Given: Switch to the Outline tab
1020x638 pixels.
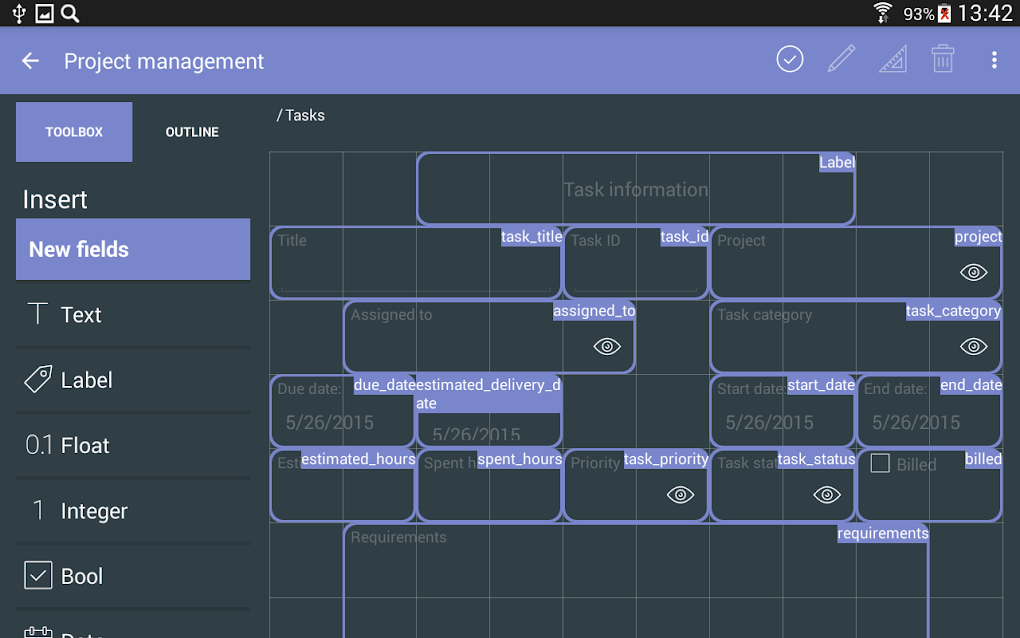Looking at the screenshot, I should pyautogui.click(x=192, y=132).
